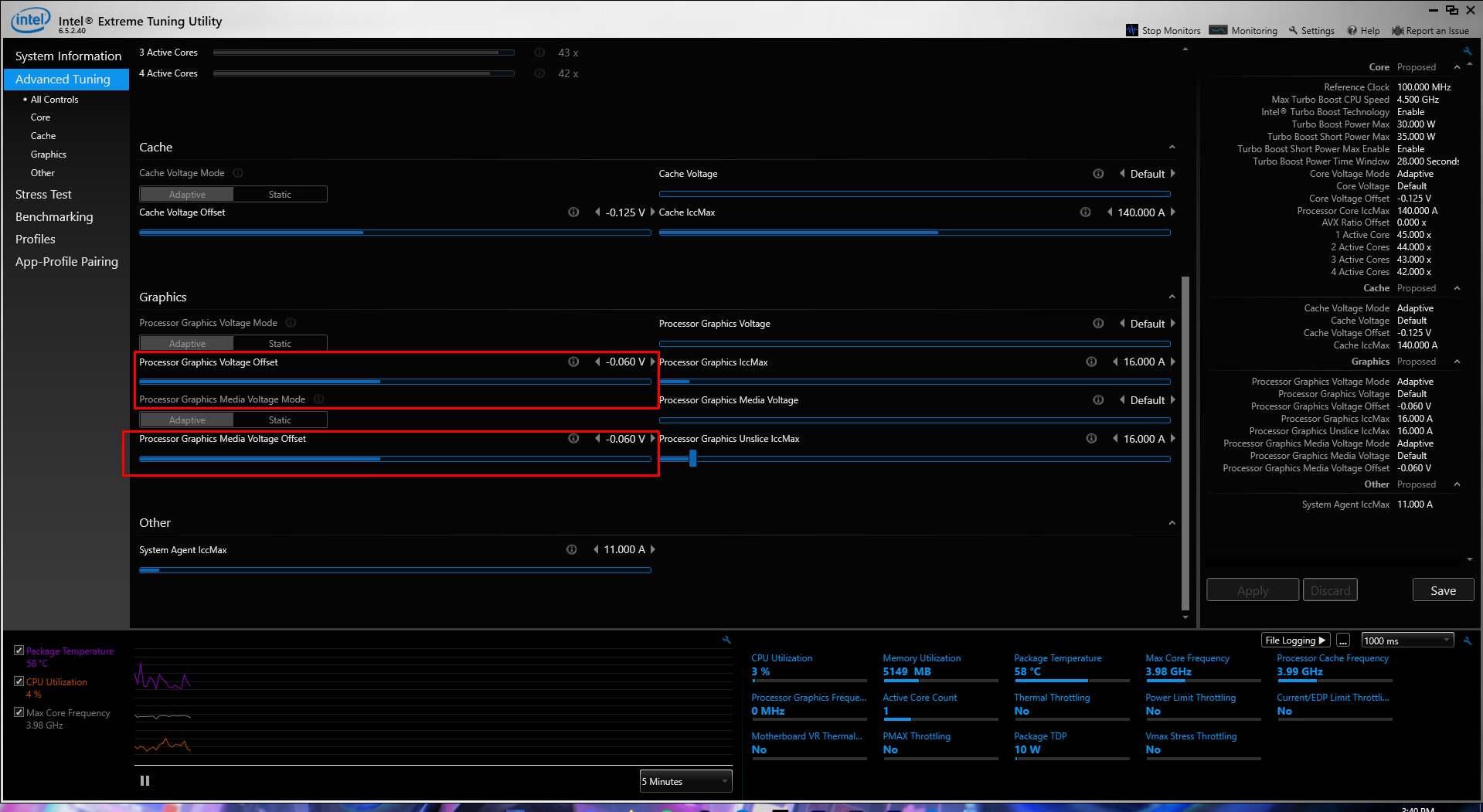The height and width of the screenshot is (812, 1483).
Task: Set Processor Graphics Media Voltage Mode to Static
Action: click(280, 420)
